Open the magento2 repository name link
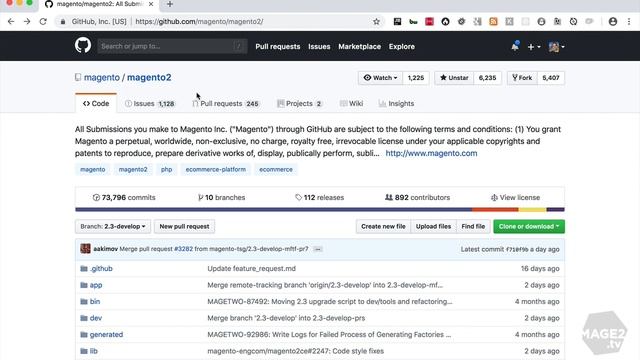 149,78
